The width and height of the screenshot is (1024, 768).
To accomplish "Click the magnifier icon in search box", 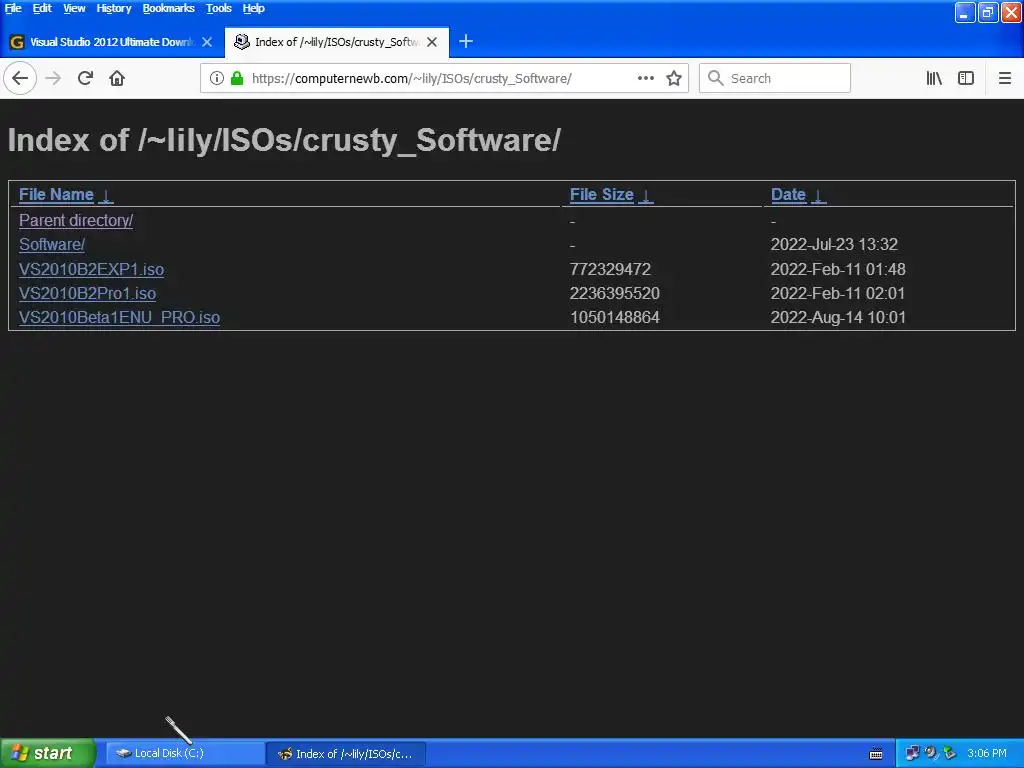I will point(716,78).
